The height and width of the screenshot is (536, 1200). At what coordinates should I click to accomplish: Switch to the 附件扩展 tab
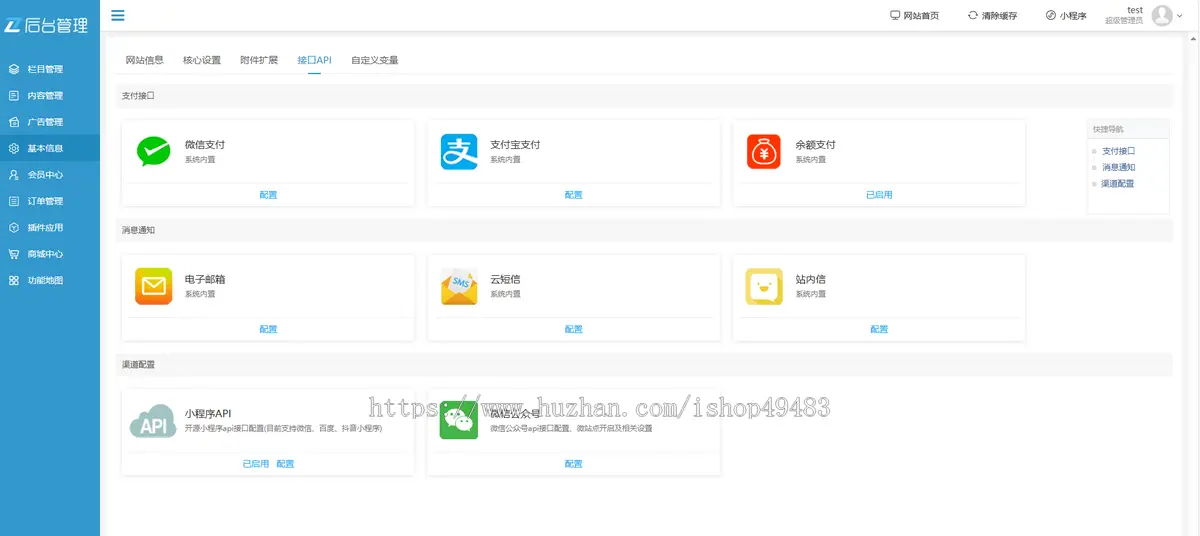click(259, 60)
